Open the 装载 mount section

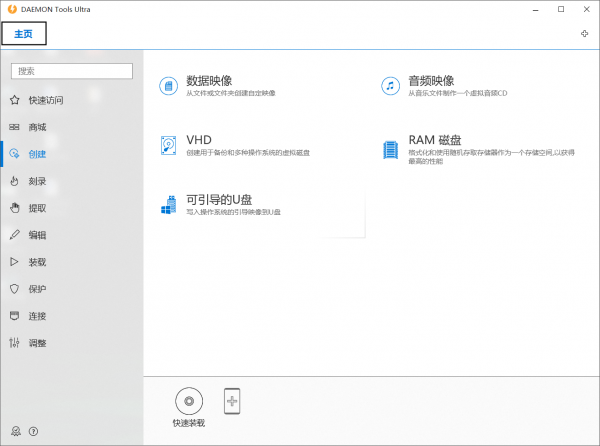(x=38, y=262)
